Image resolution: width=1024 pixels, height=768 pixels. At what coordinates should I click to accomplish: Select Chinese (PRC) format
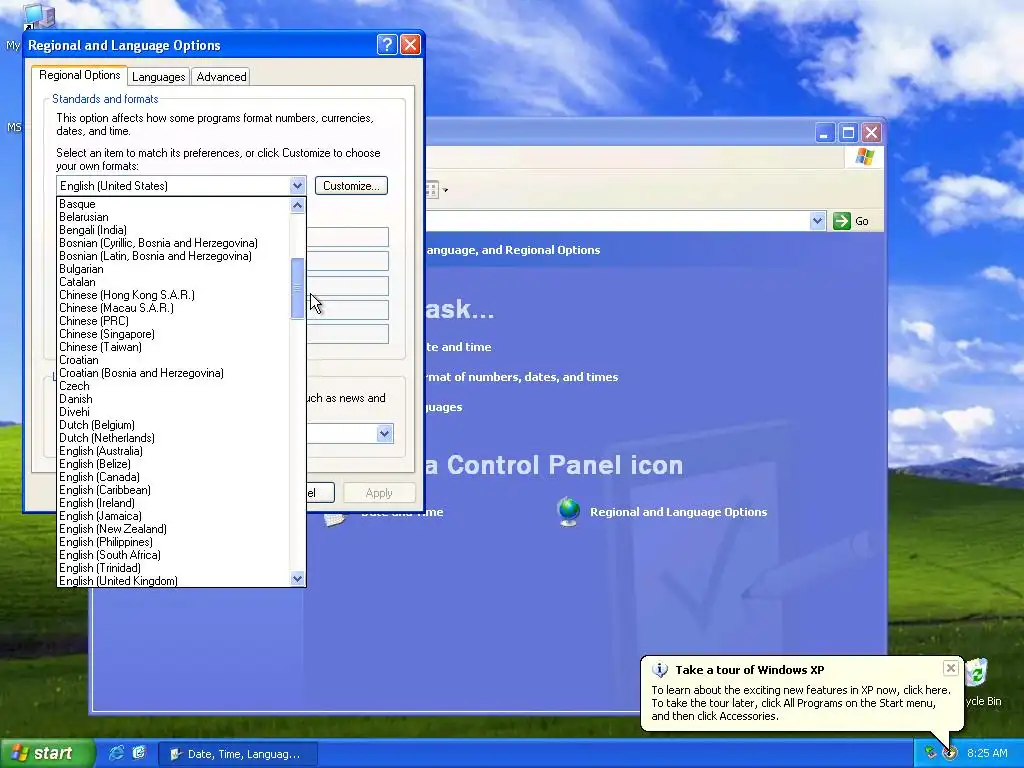click(173, 321)
